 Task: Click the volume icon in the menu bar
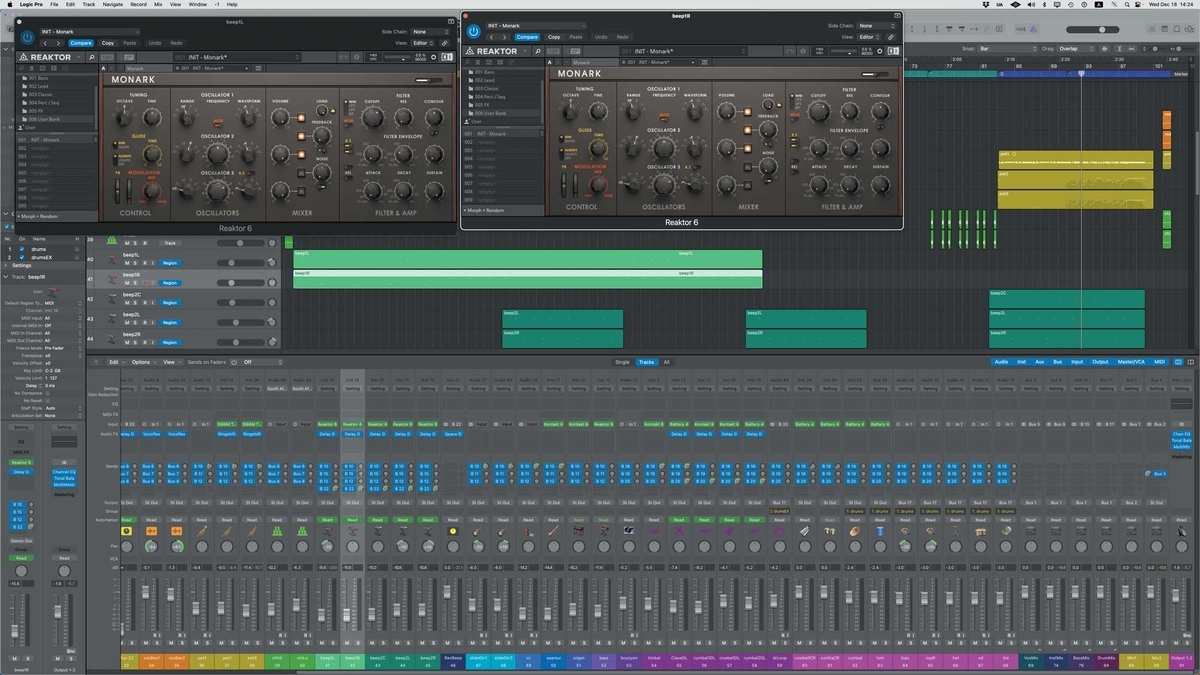coord(1032,4)
